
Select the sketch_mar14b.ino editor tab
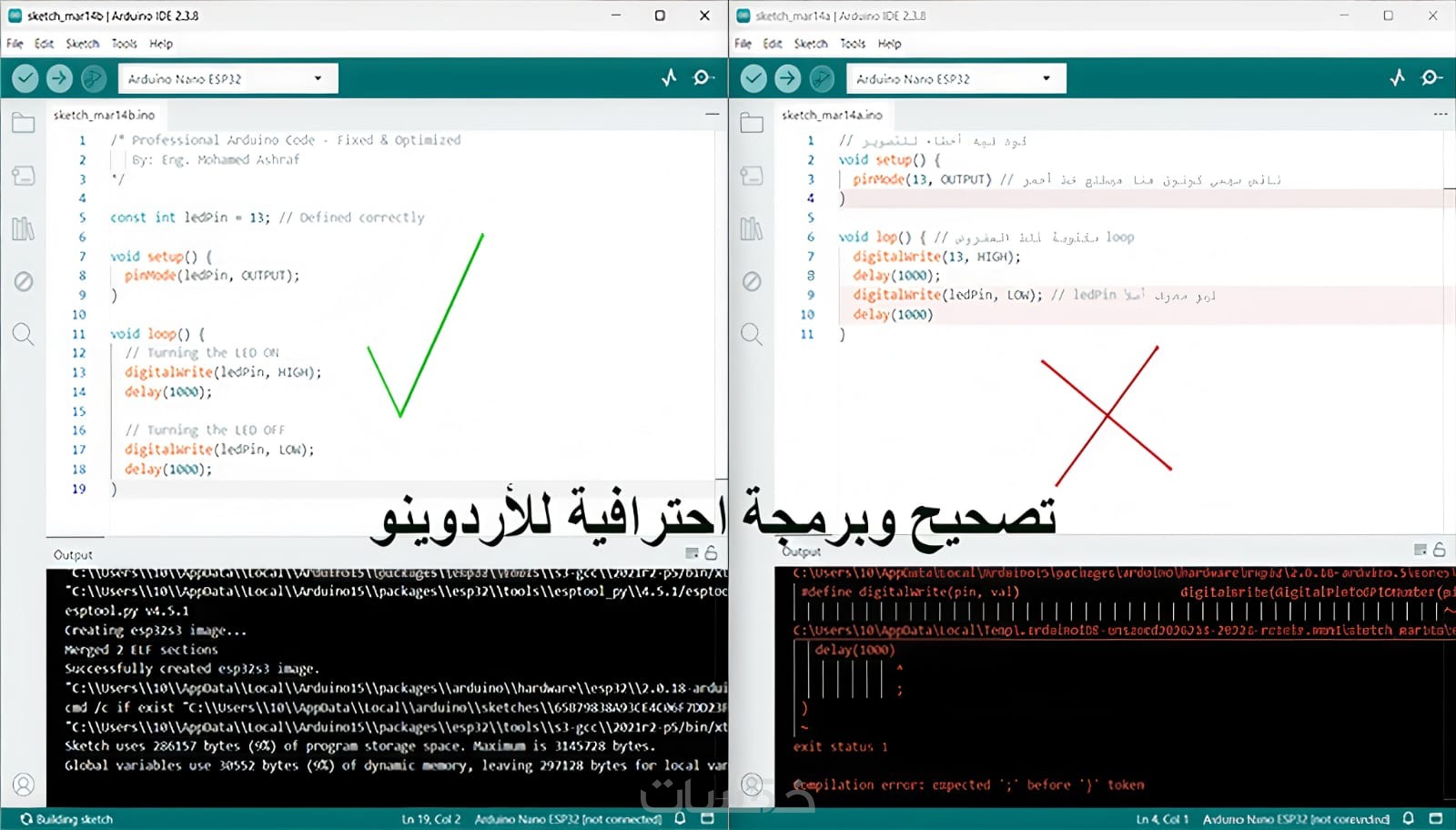click(x=105, y=115)
